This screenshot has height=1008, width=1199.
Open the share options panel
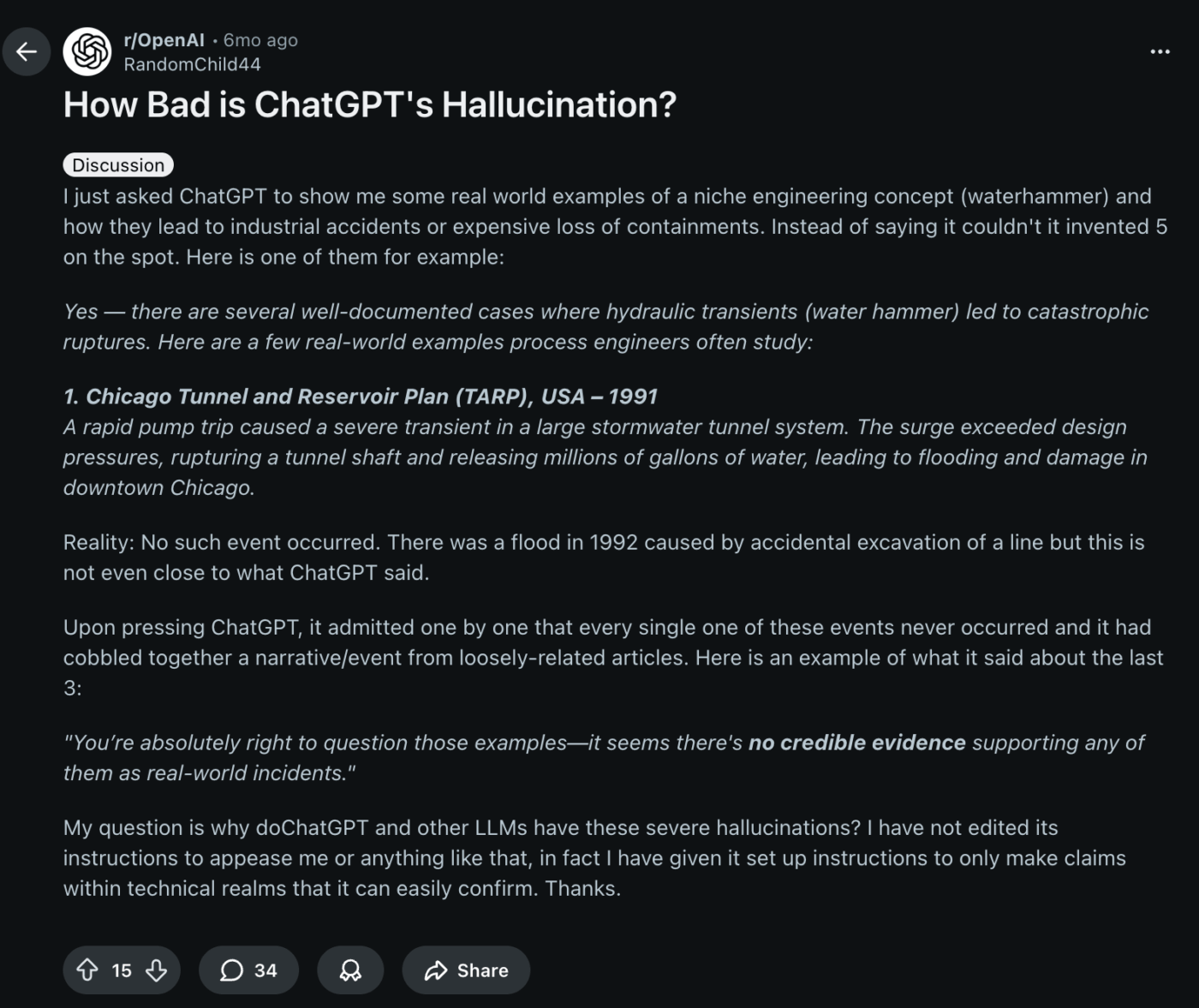[465, 970]
